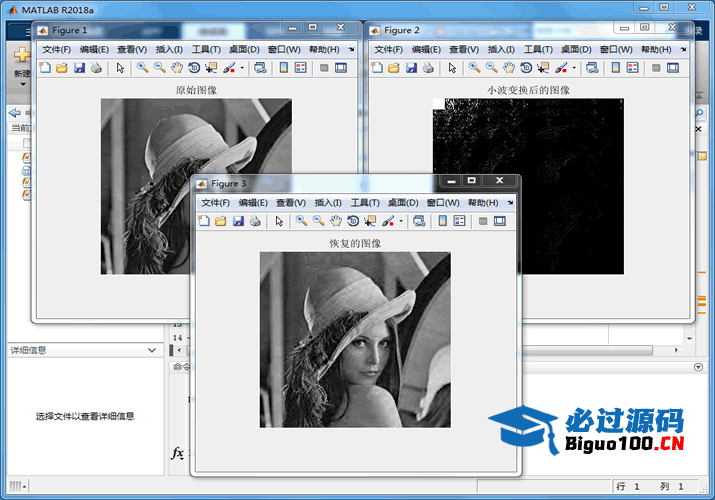Open Brush color dropdown arrow in Figure 1
Viewport: 715px width, 500px height.
pyautogui.click(x=242, y=68)
